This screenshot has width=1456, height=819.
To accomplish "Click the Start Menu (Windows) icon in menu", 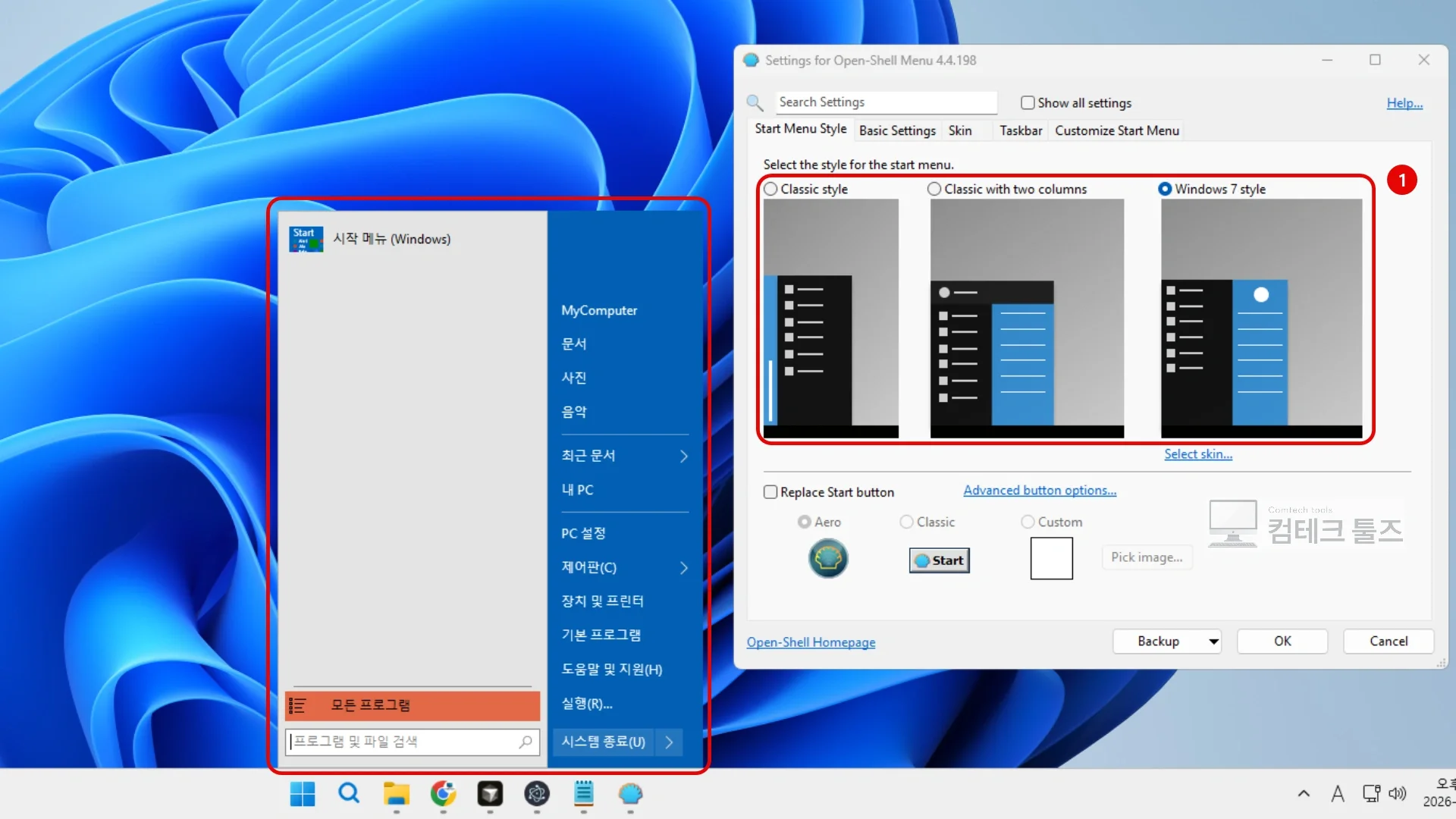I will (306, 239).
